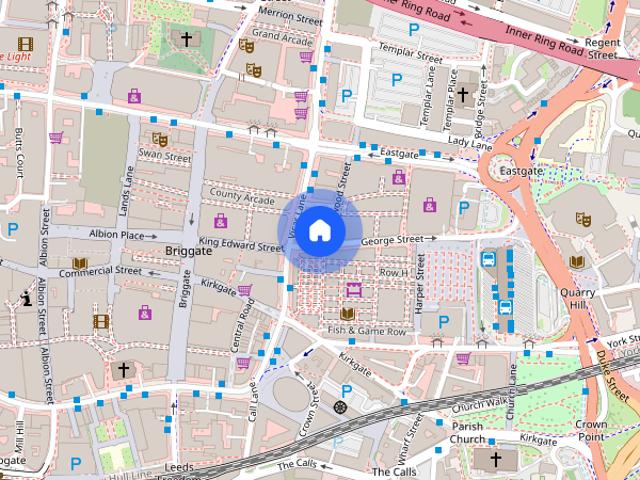Select the 'Grand Arcade' label
Viewport: 640px width, 480px height.
(x=282, y=36)
